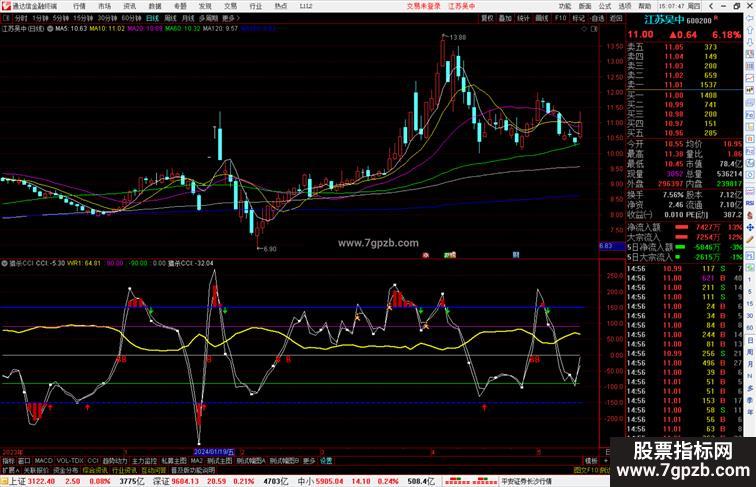Open the 交易 menu

point(230,6)
